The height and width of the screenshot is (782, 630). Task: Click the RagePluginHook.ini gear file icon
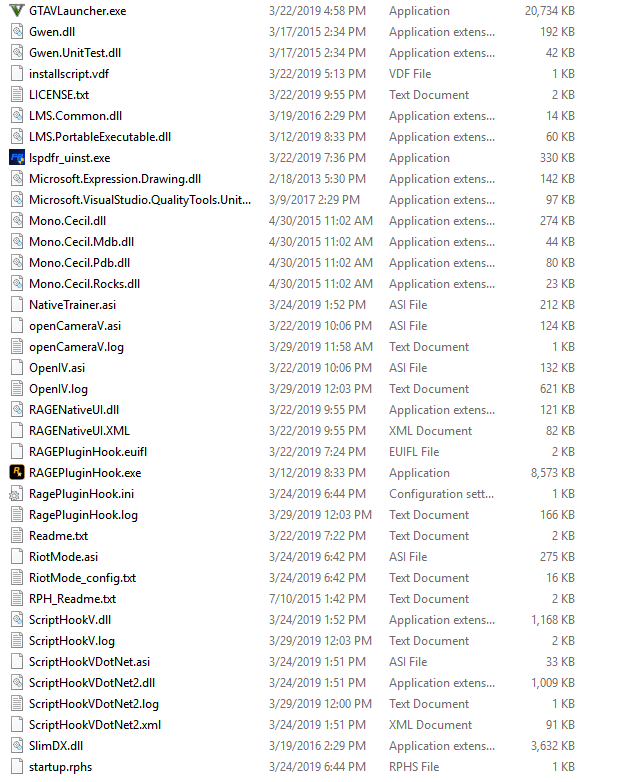click(17, 494)
